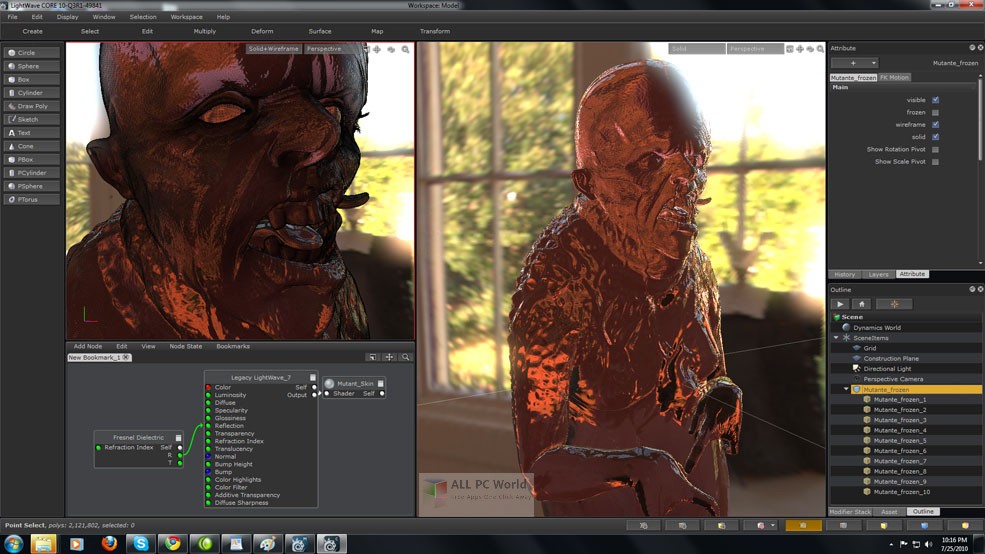Viewport: 985px width, 554px height.
Task: Open the Workspace menu
Action: (186, 17)
